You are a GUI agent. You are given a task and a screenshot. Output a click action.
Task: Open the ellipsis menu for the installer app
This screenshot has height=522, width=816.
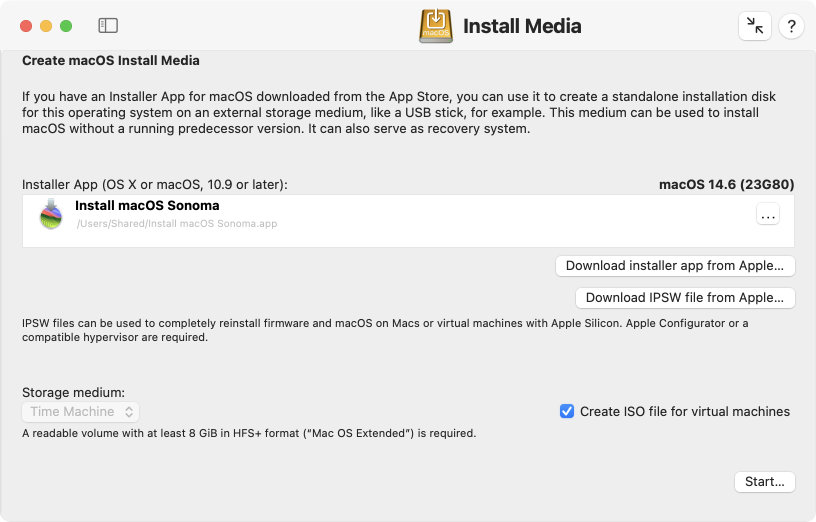point(768,214)
